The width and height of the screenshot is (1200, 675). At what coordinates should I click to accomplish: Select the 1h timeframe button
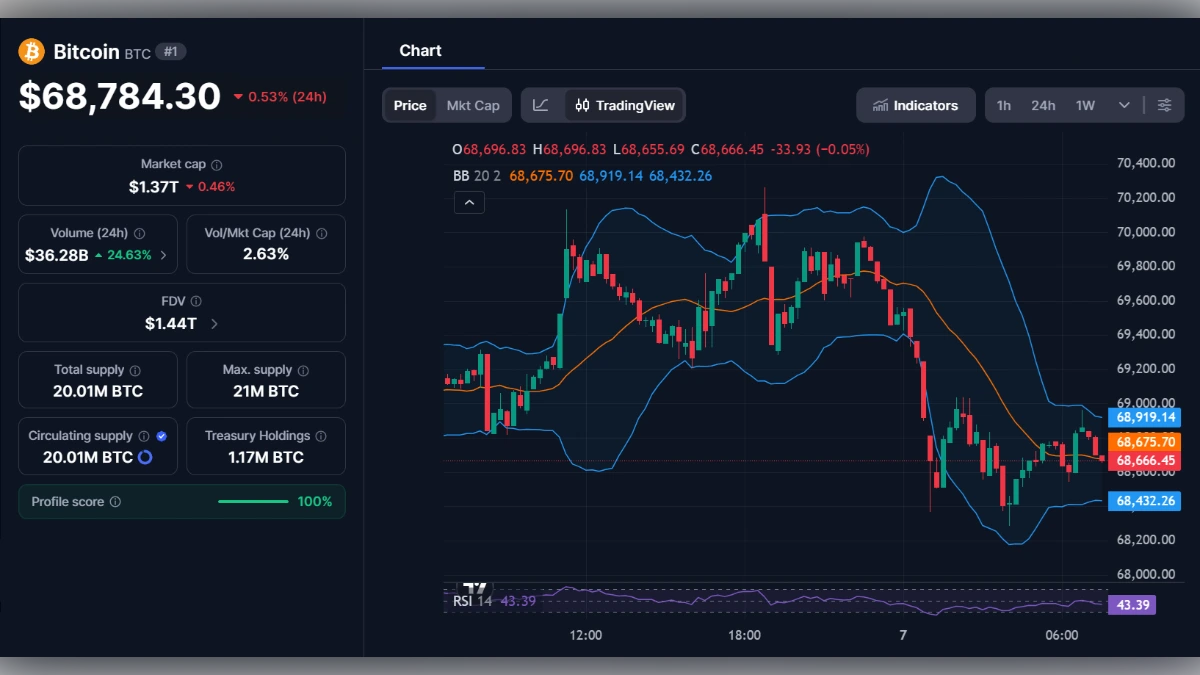[x=1004, y=104]
